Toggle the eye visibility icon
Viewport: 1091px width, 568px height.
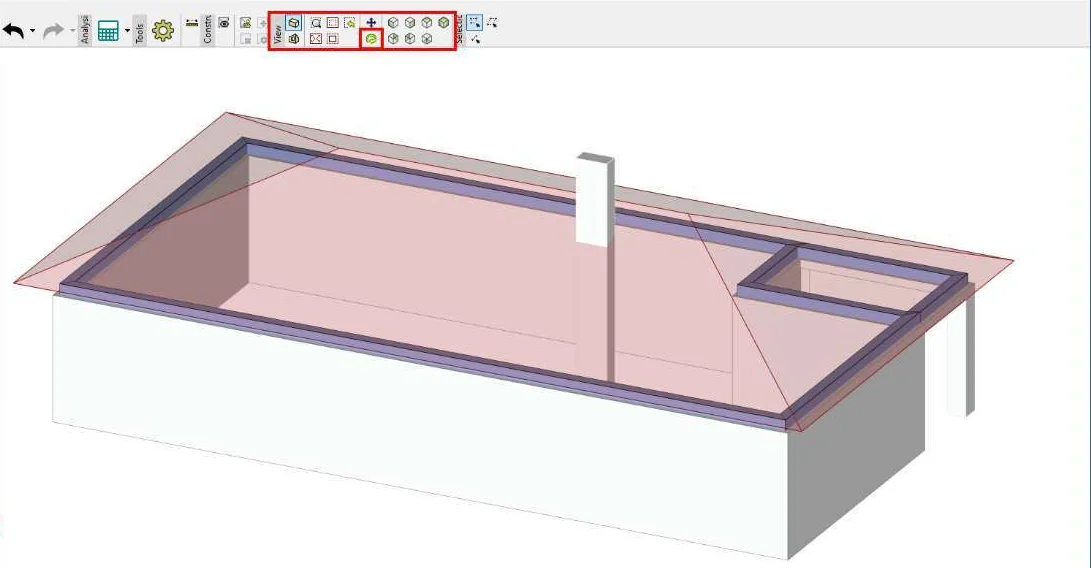click(x=224, y=23)
